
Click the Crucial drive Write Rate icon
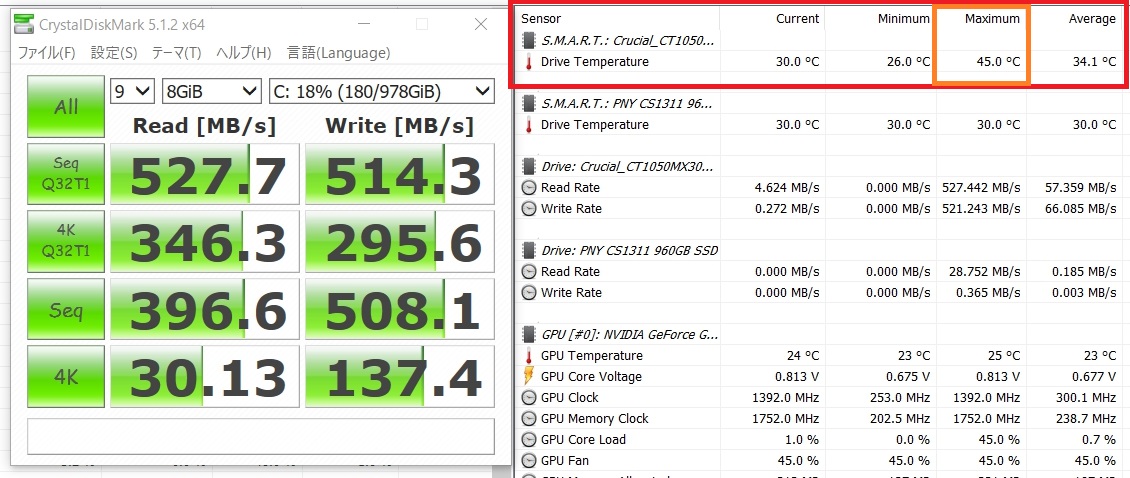coord(529,209)
